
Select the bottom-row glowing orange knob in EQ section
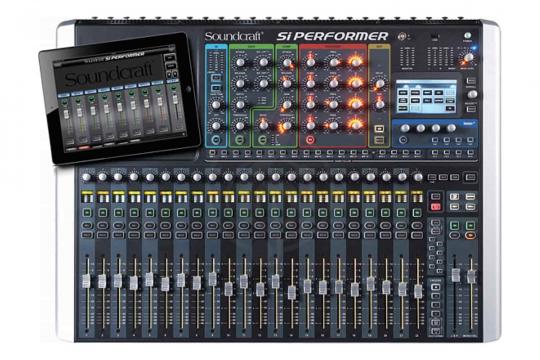(355, 125)
